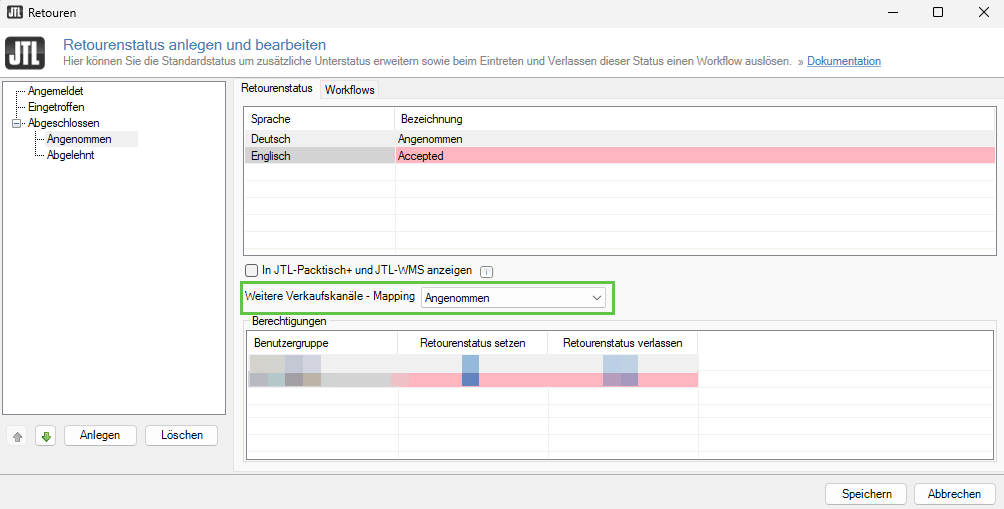Select the Deutsch language row
The image size is (1004, 509).
click(x=320, y=139)
